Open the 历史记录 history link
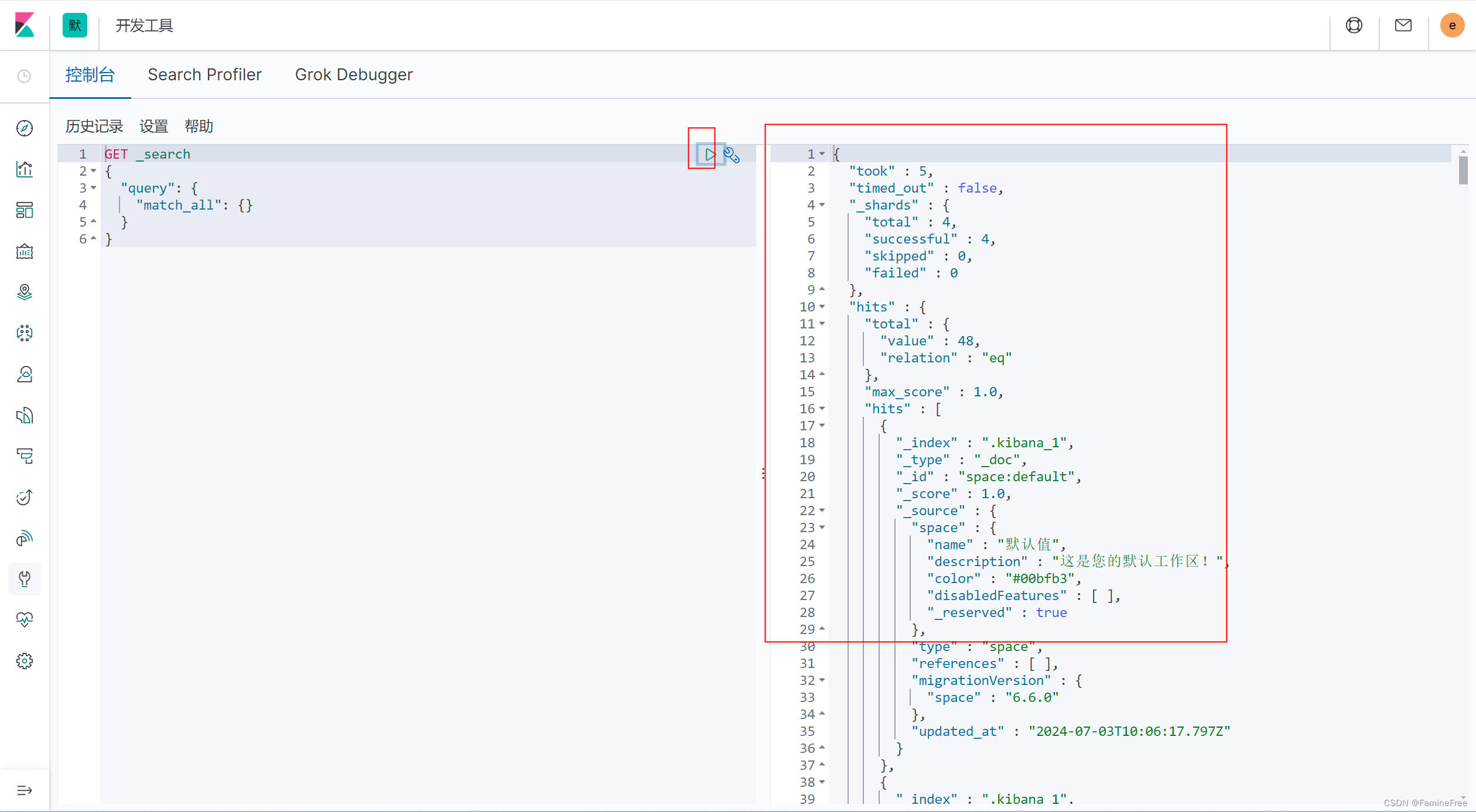Viewport: 1476px width, 812px height. pos(94,126)
